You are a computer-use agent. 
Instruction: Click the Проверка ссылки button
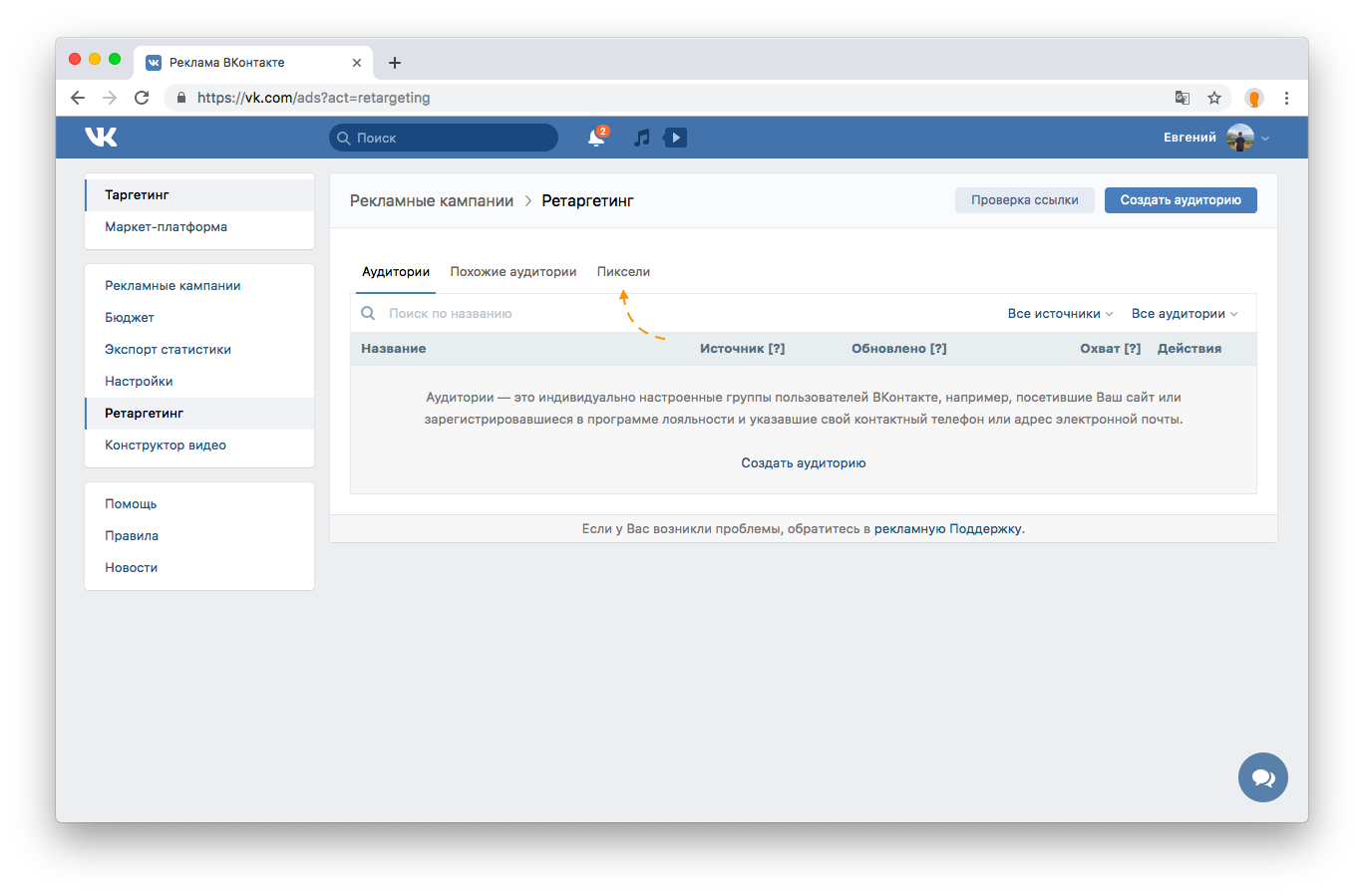point(1025,200)
